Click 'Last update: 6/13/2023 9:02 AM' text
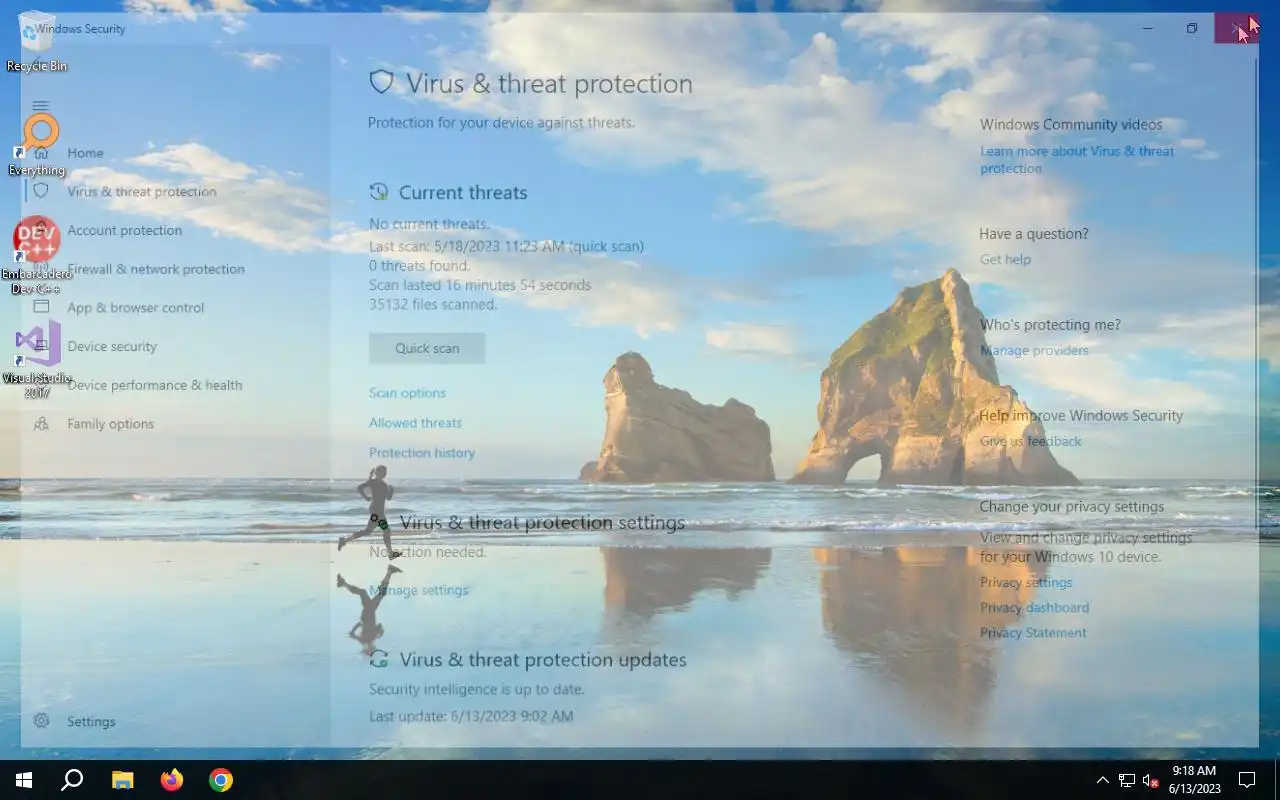This screenshot has height=800, width=1280. pos(471,716)
